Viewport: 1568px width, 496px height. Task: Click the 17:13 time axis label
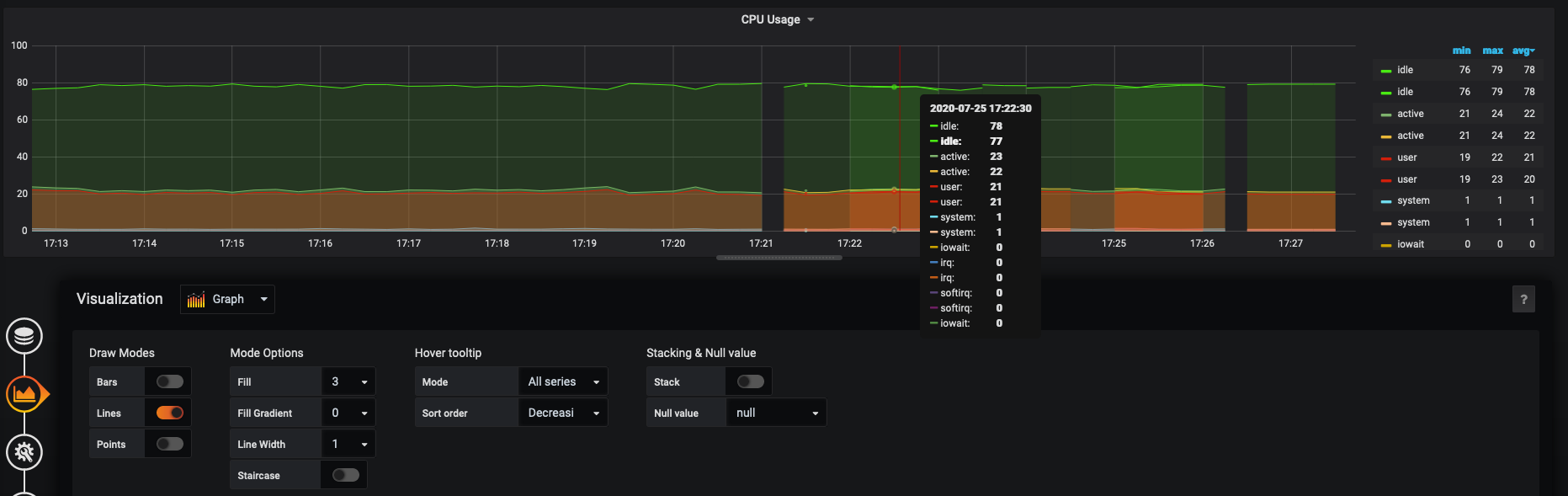(56, 243)
